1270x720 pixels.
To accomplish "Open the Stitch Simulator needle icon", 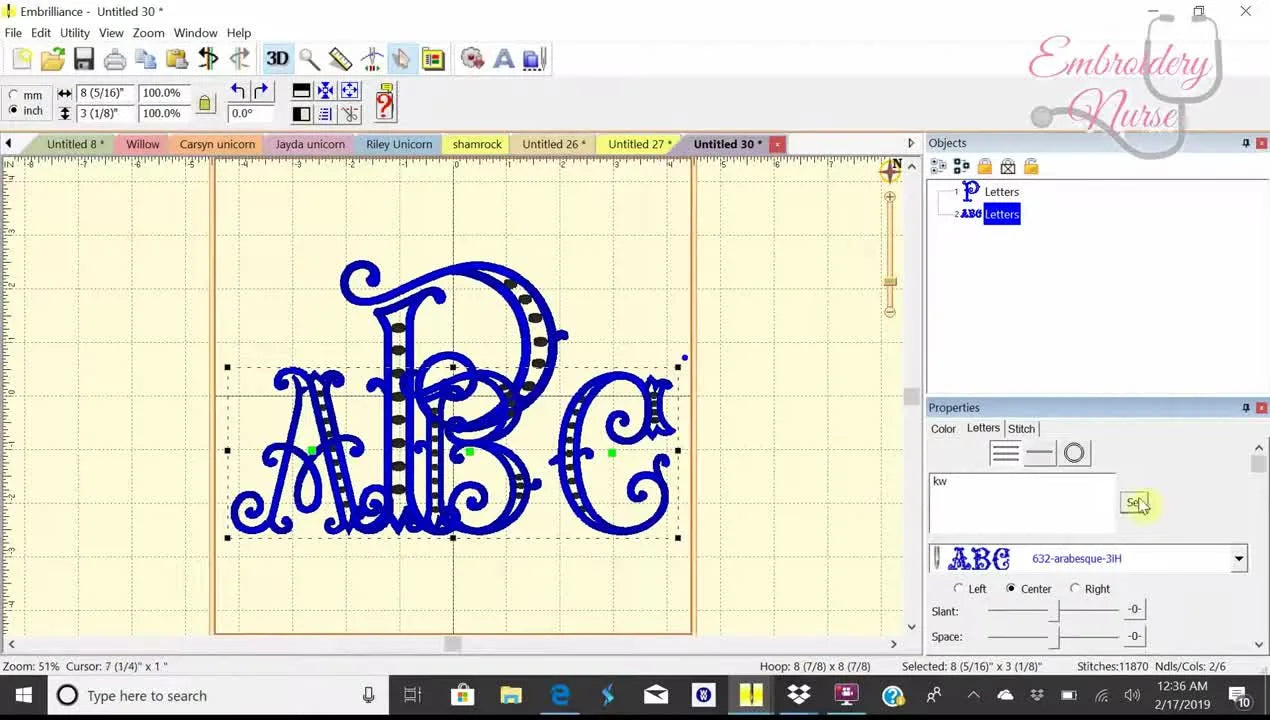I will (371, 58).
